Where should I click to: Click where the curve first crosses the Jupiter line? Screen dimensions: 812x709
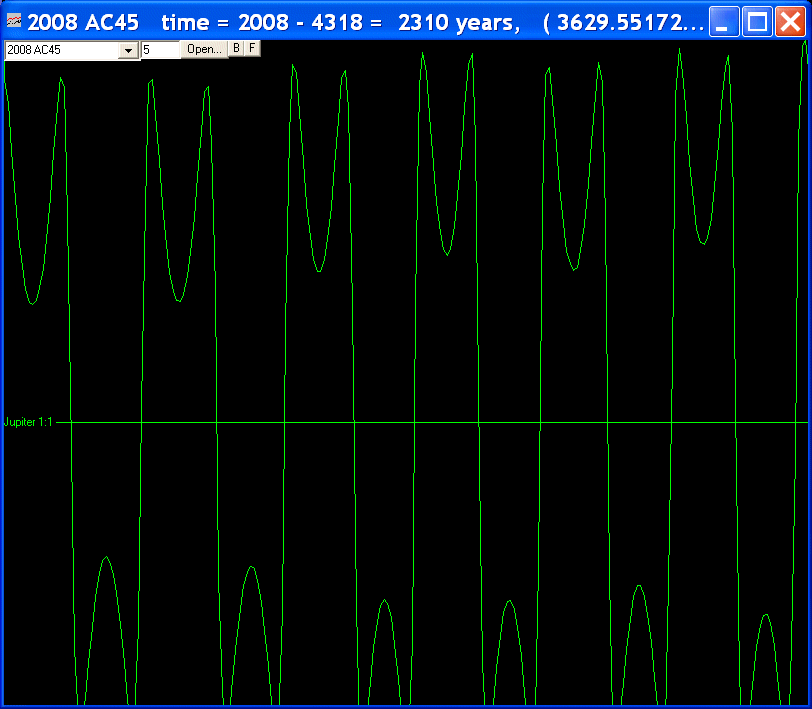click(71, 423)
